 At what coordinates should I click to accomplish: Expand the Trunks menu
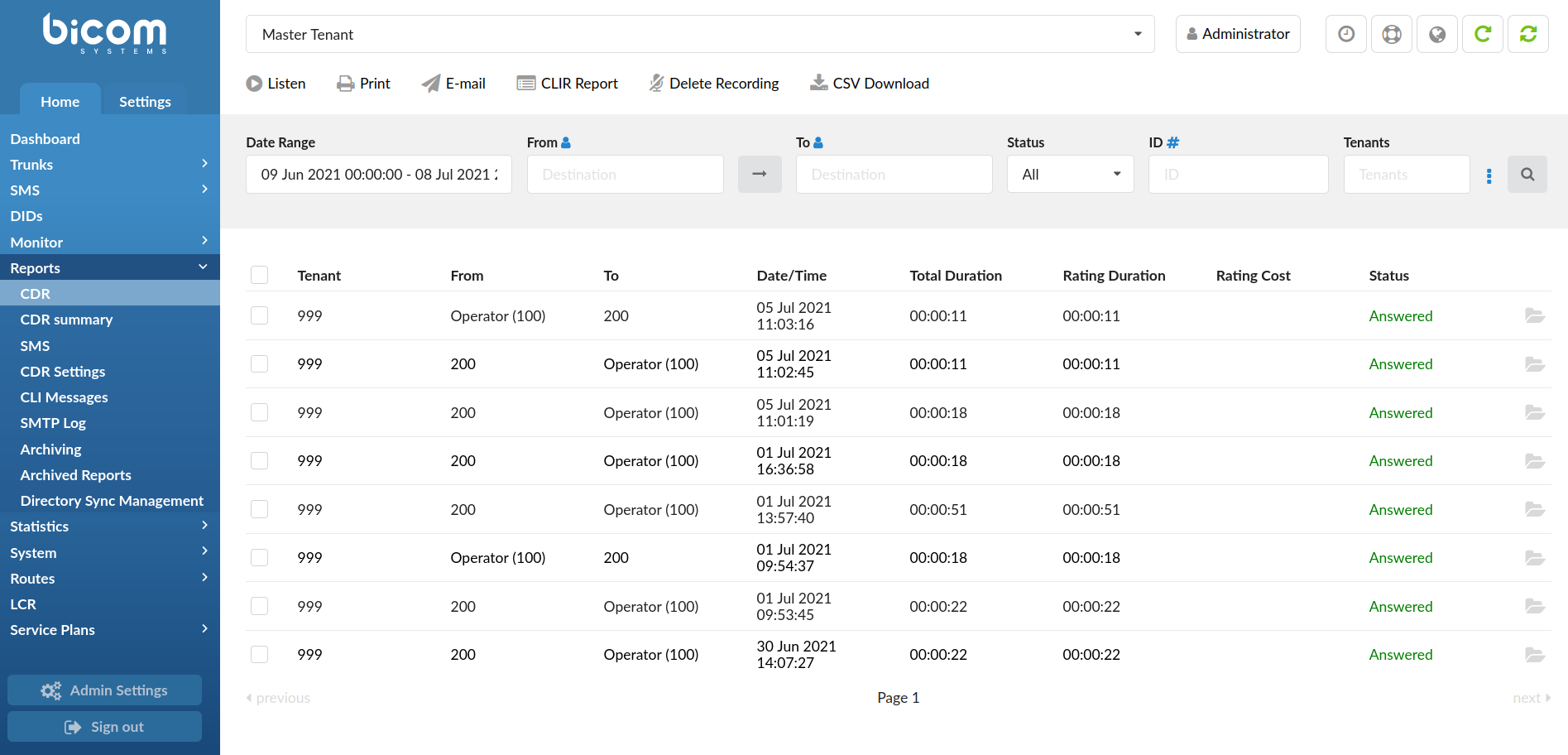(110, 164)
